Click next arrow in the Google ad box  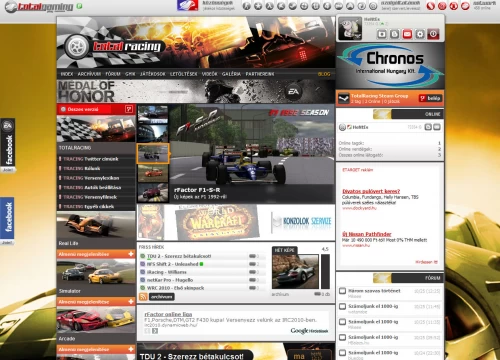click(x=155, y=331)
